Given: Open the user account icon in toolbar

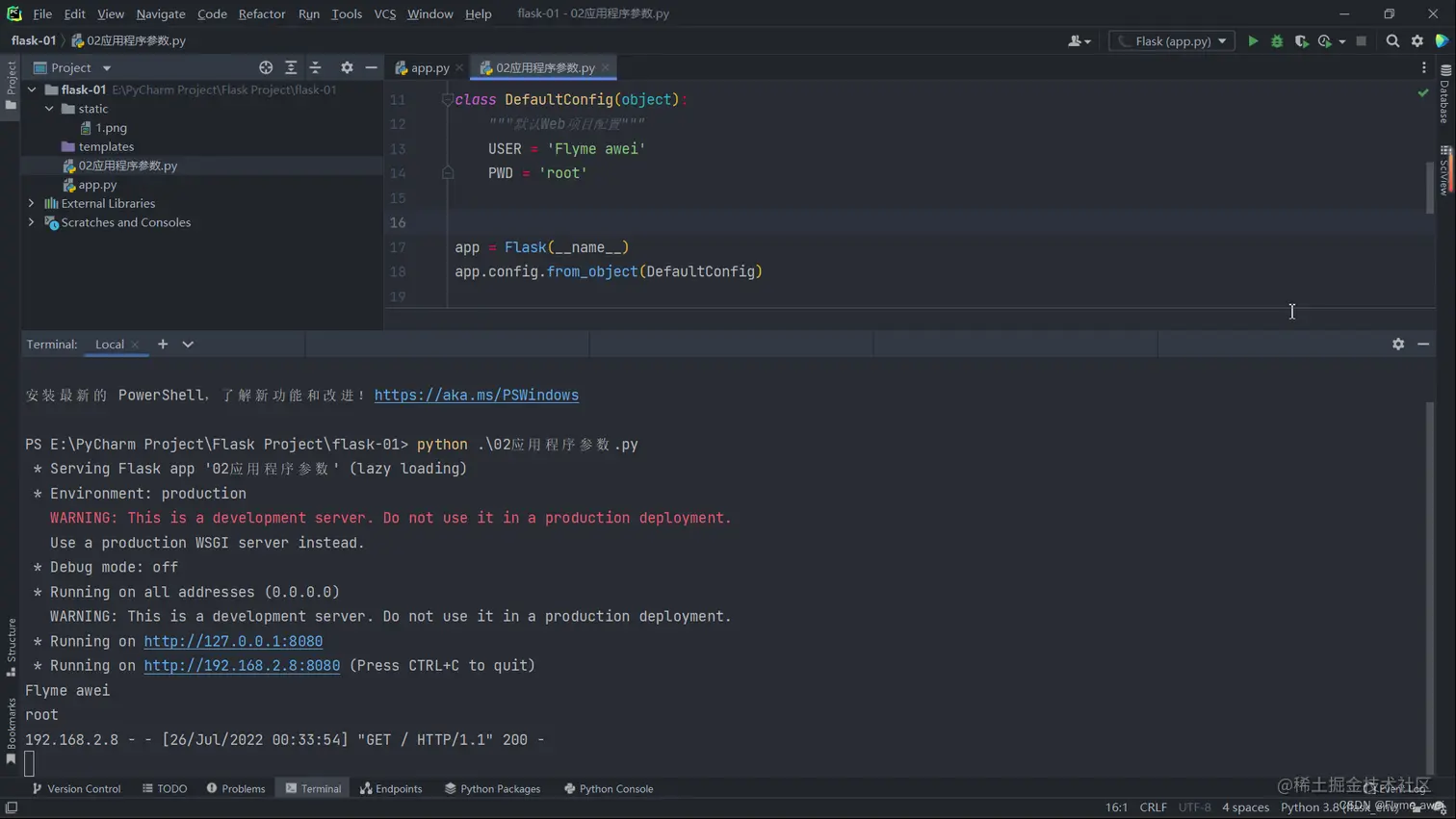Looking at the screenshot, I should (1079, 41).
